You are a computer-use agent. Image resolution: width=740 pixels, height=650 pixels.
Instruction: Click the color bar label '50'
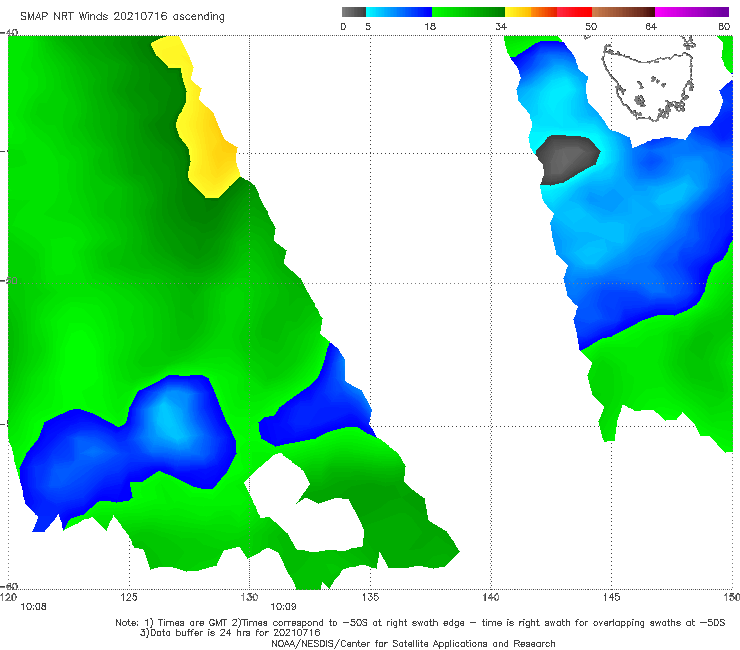pyautogui.click(x=590, y=26)
